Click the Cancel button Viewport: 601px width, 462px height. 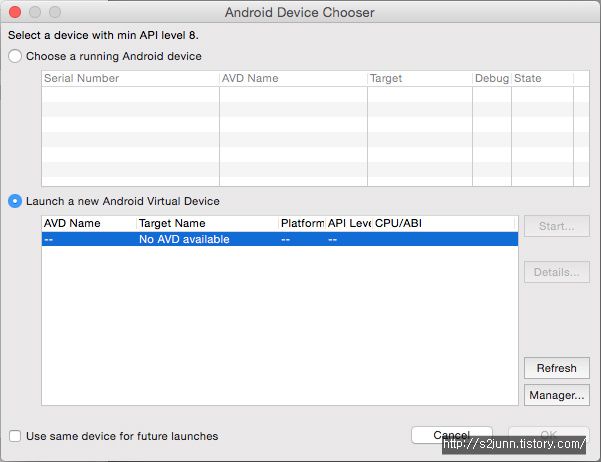452,435
